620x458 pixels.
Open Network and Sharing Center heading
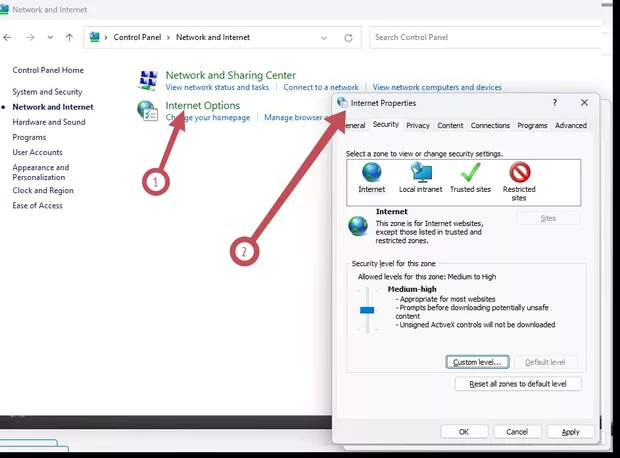[x=231, y=75]
